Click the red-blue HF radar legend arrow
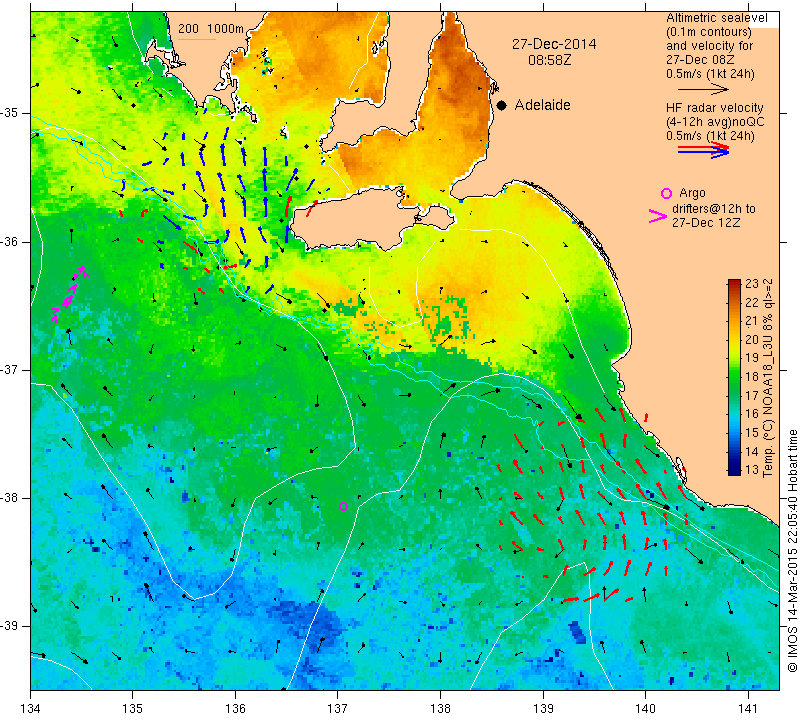Screen dimensions: 800x720 pos(703,150)
